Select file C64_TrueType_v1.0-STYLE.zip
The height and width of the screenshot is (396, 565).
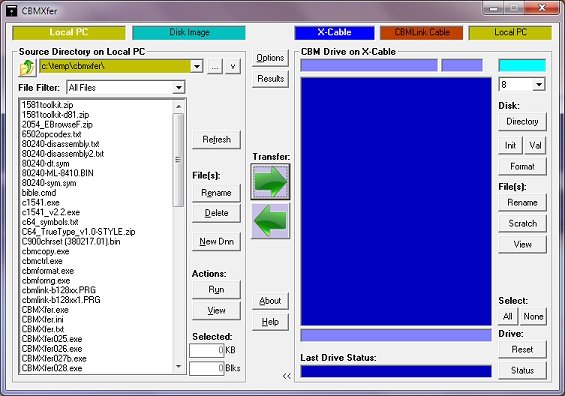(79, 232)
